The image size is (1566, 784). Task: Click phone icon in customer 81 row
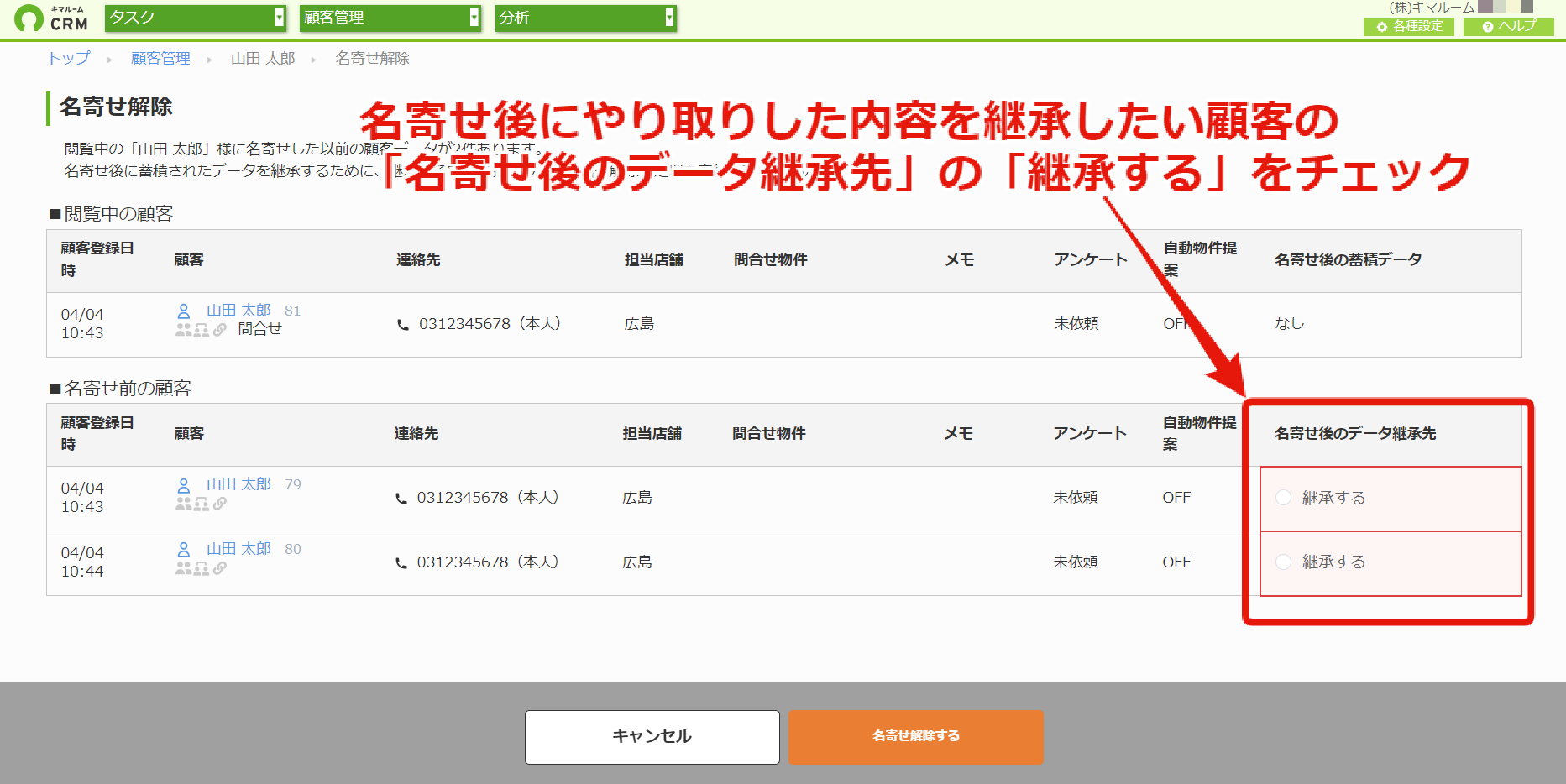(x=403, y=325)
